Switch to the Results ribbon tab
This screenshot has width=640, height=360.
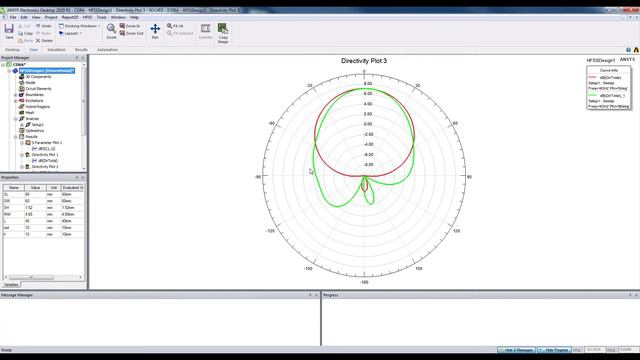[x=81, y=50]
